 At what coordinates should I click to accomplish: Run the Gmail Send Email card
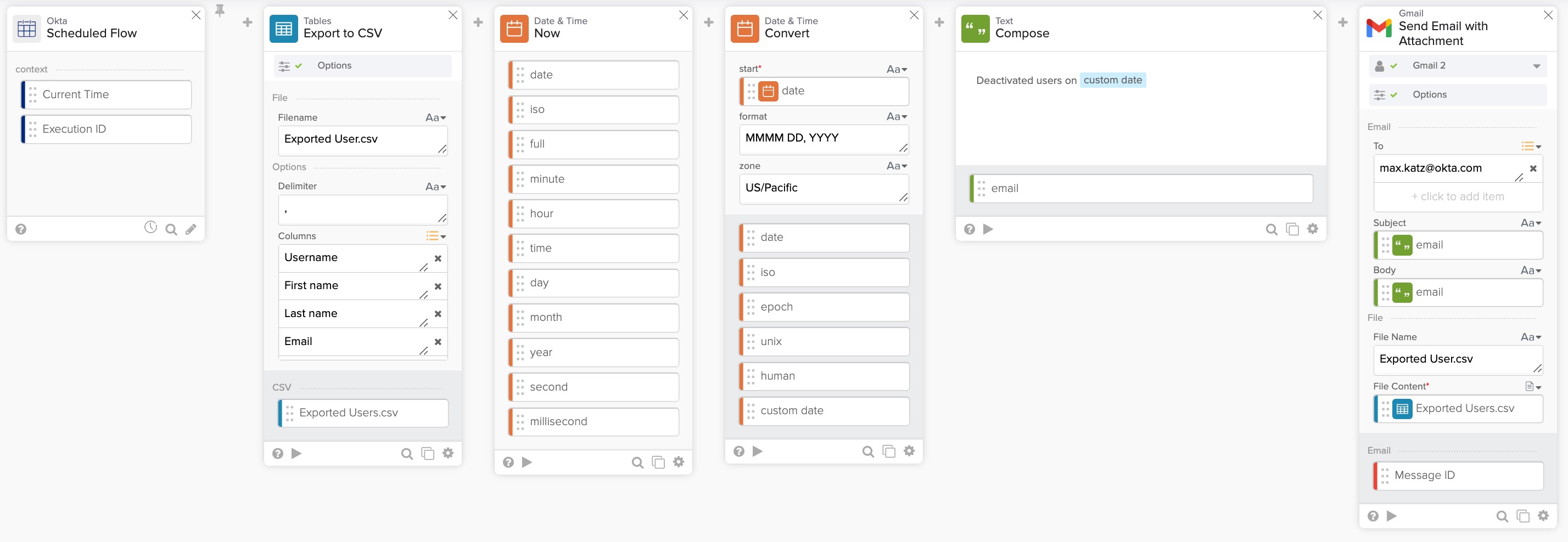(x=1392, y=516)
